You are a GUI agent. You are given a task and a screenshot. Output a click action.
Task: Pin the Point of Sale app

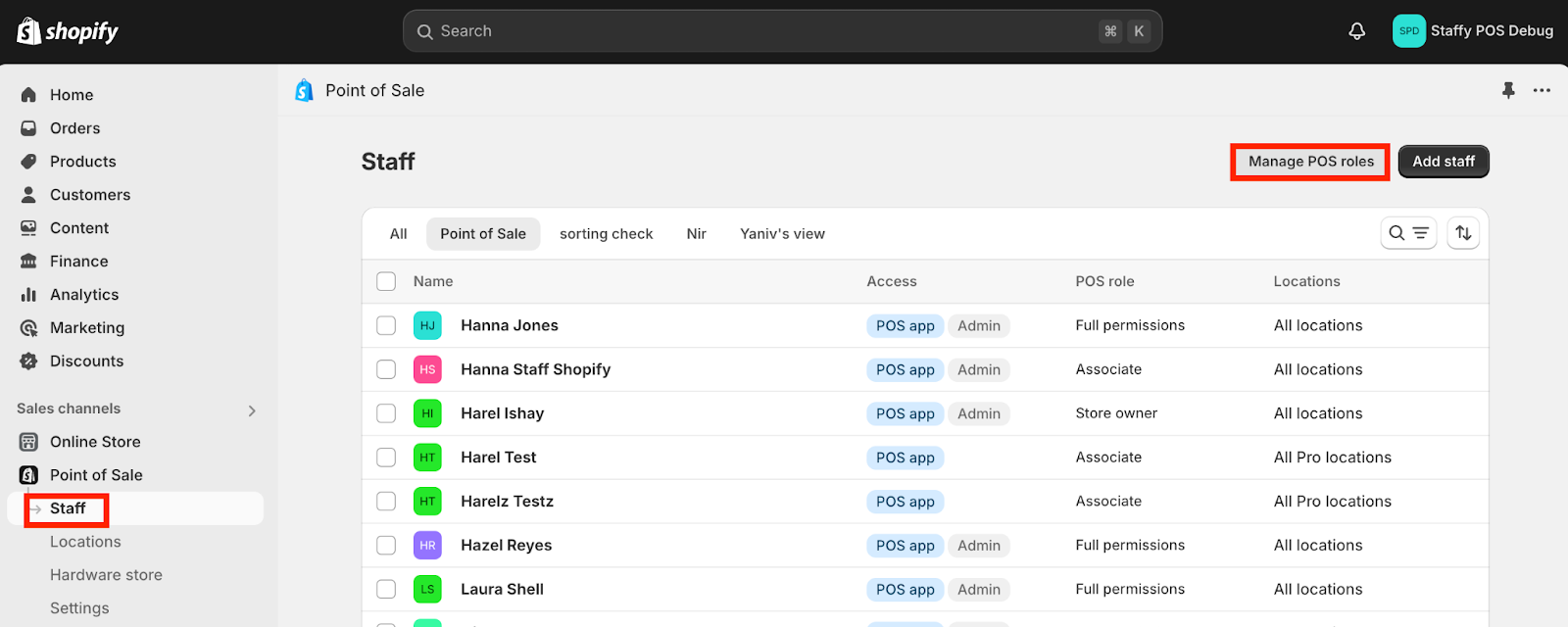click(1508, 90)
